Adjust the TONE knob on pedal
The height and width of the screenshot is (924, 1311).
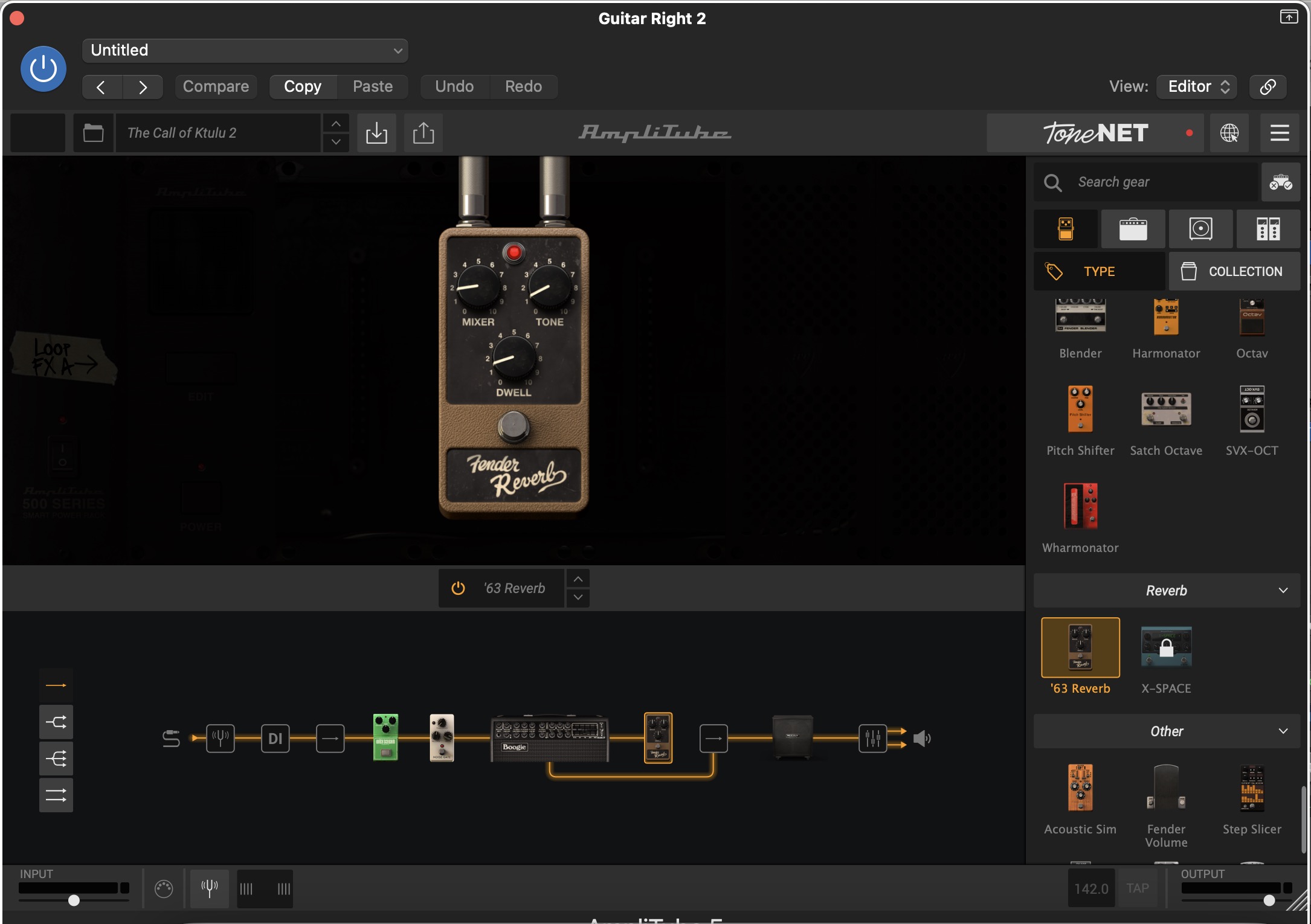[x=550, y=286]
